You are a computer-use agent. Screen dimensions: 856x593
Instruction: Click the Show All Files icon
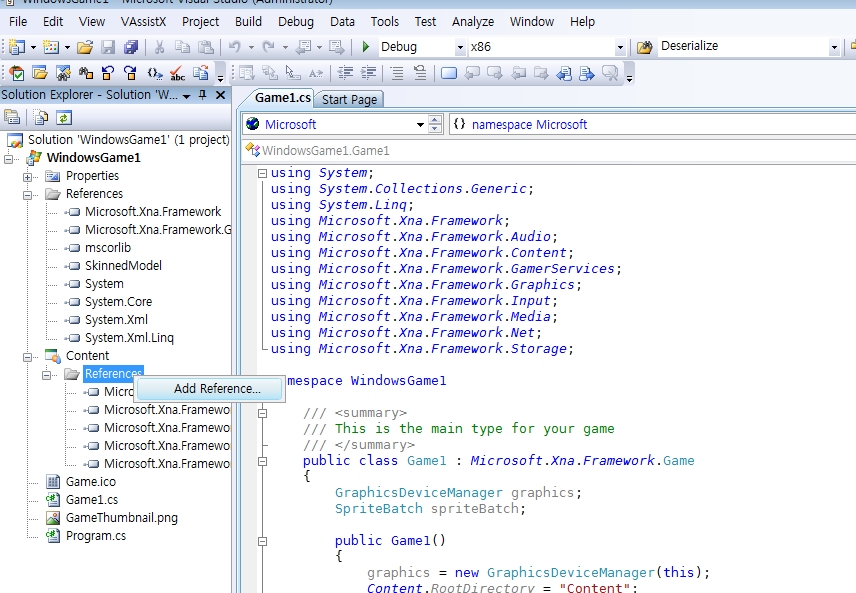[x=41, y=117]
